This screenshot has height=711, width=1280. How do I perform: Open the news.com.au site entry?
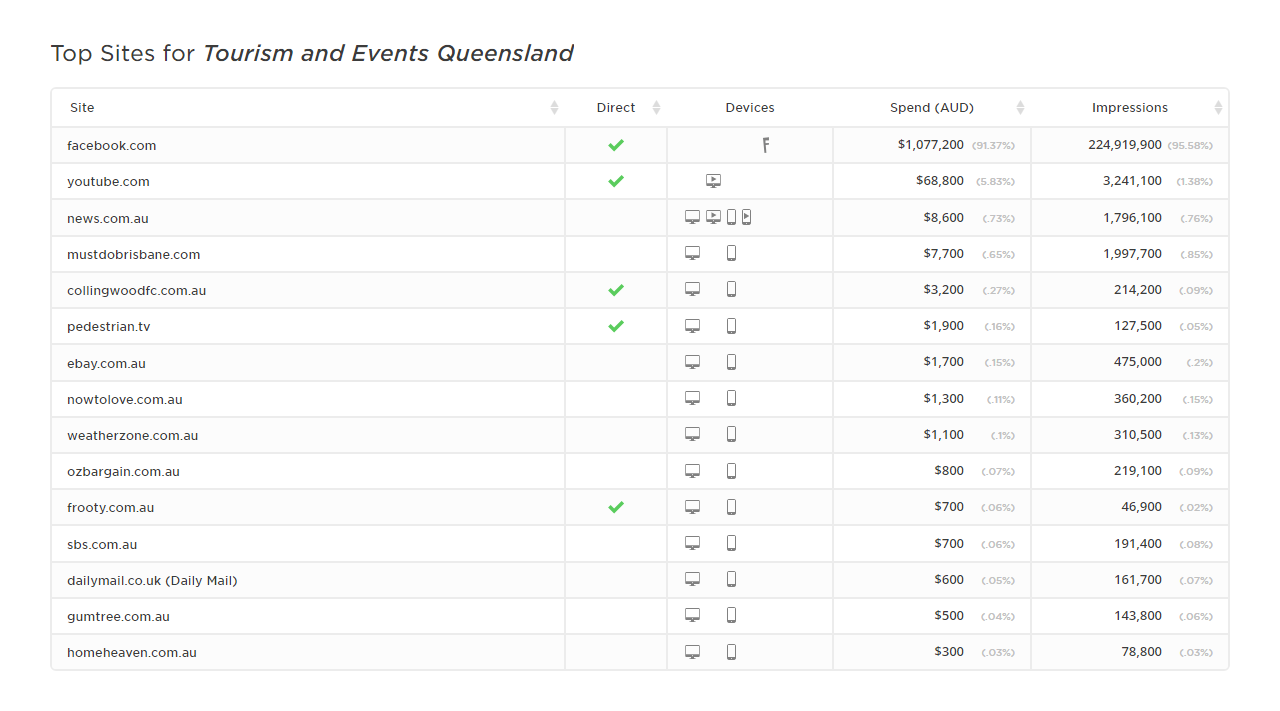click(108, 218)
